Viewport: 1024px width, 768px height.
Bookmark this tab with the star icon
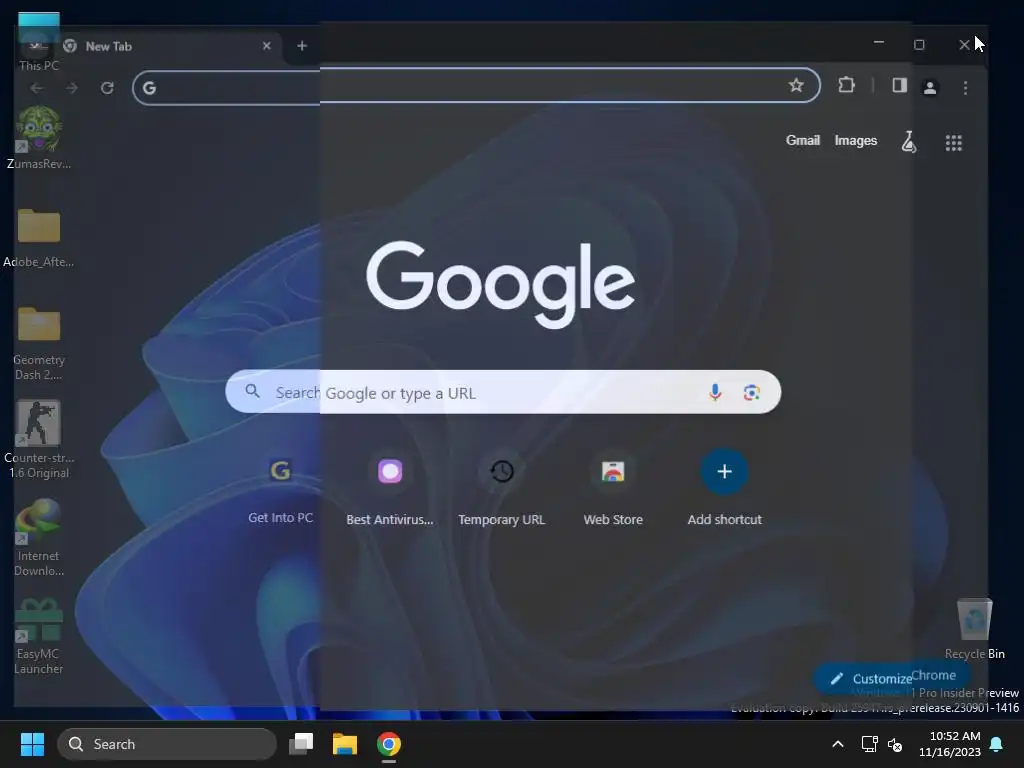click(795, 85)
